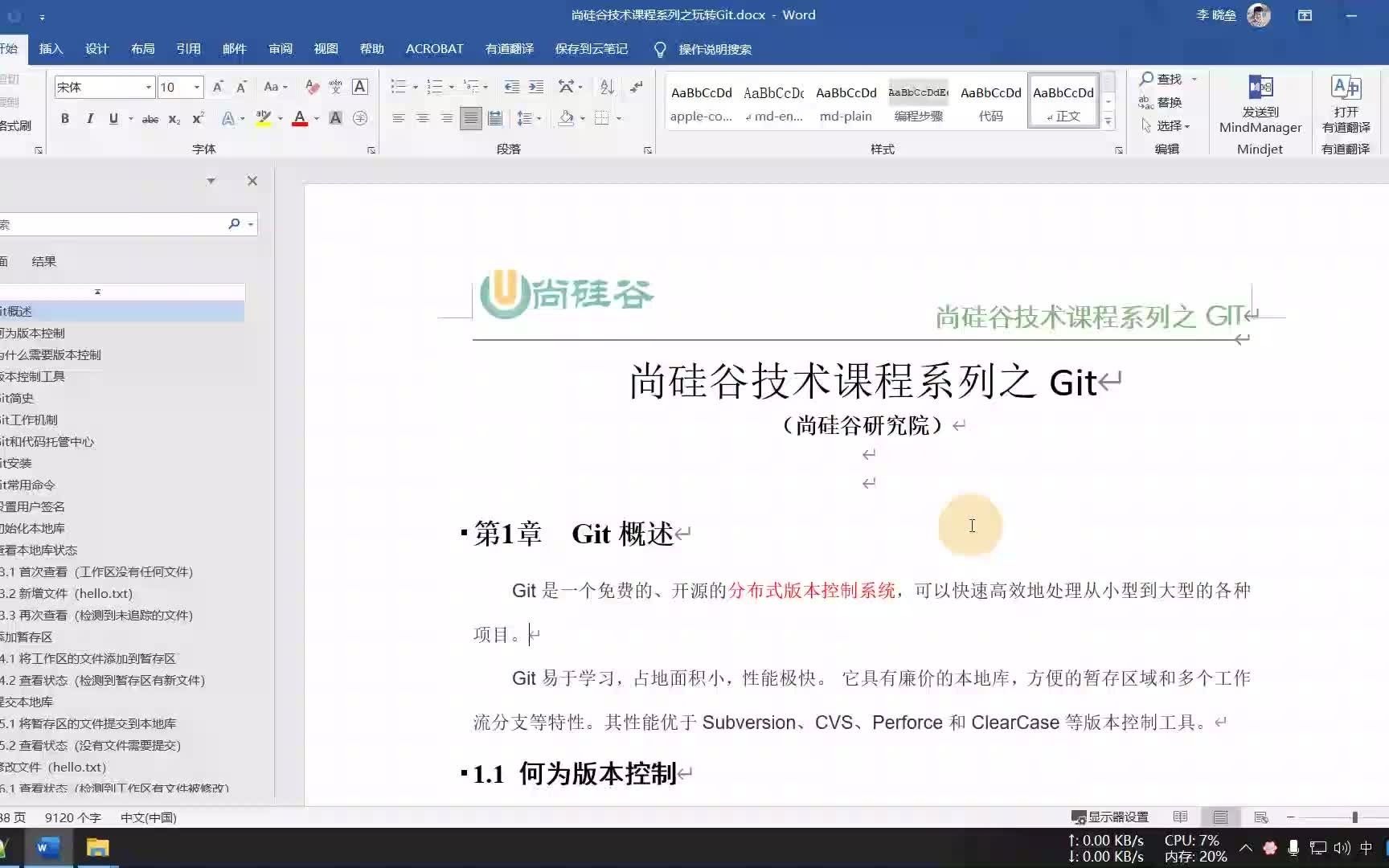Click the navigation pane search field
Screen dimensions: 1389x868
[113, 224]
